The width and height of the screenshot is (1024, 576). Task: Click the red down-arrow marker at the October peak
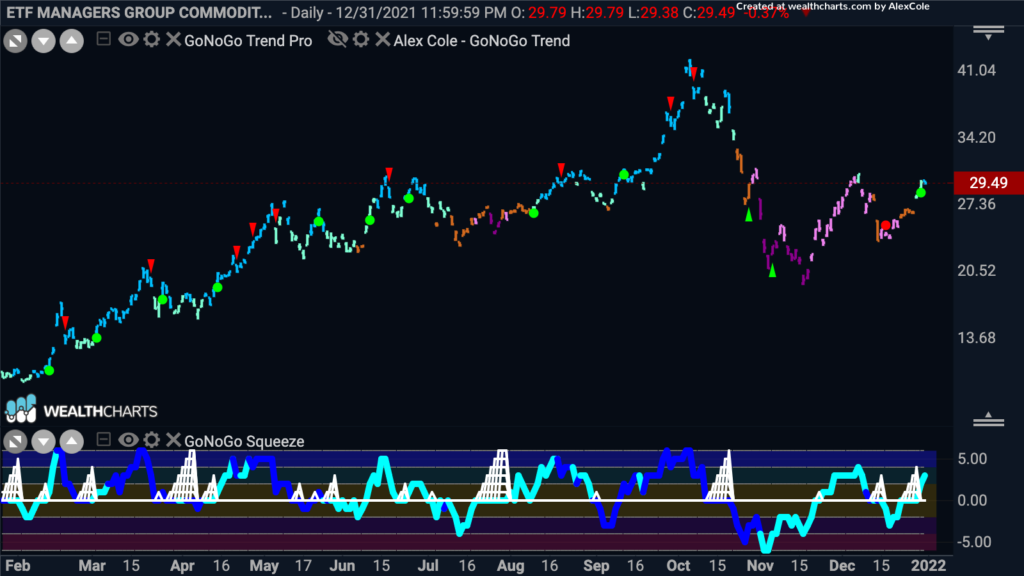(x=694, y=72)
